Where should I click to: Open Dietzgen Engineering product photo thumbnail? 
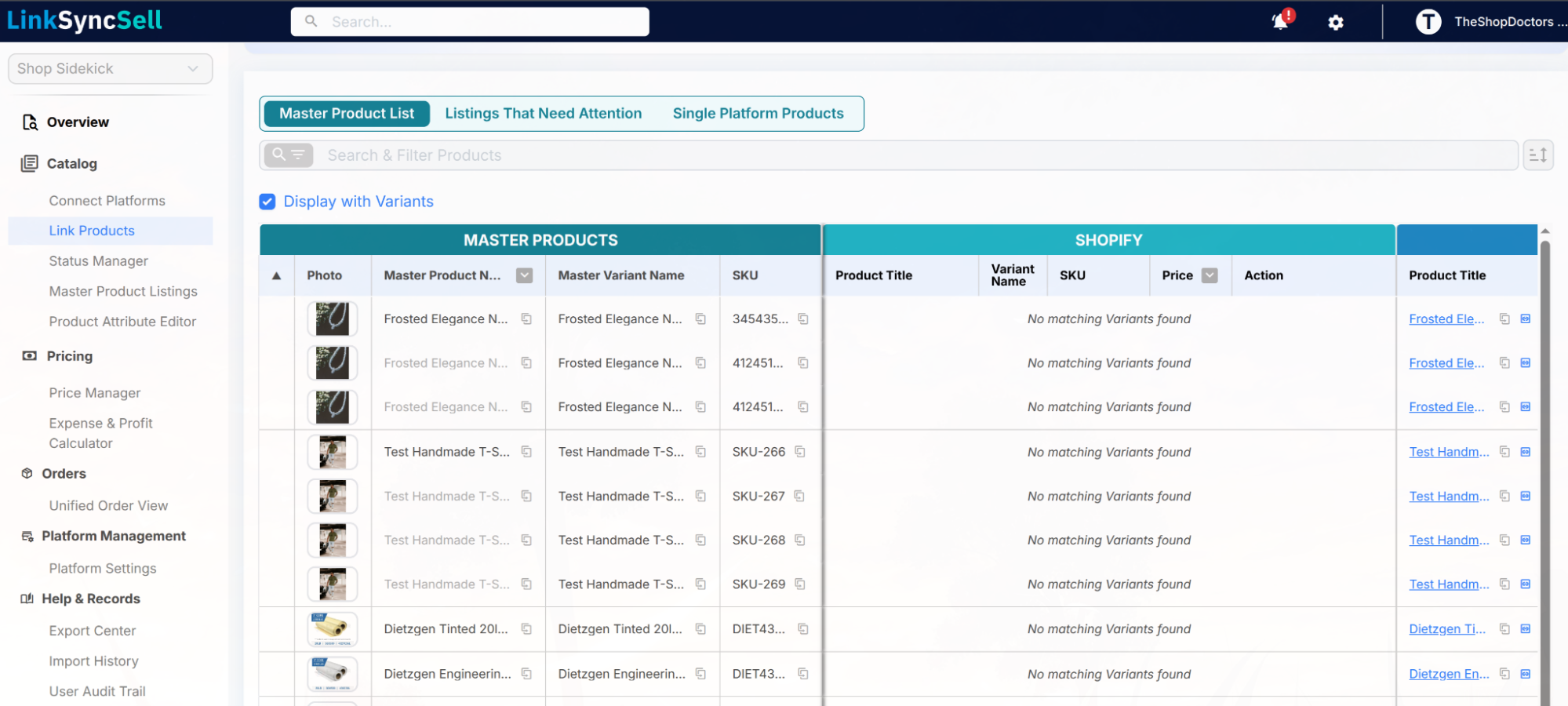[x=333, y=674]
